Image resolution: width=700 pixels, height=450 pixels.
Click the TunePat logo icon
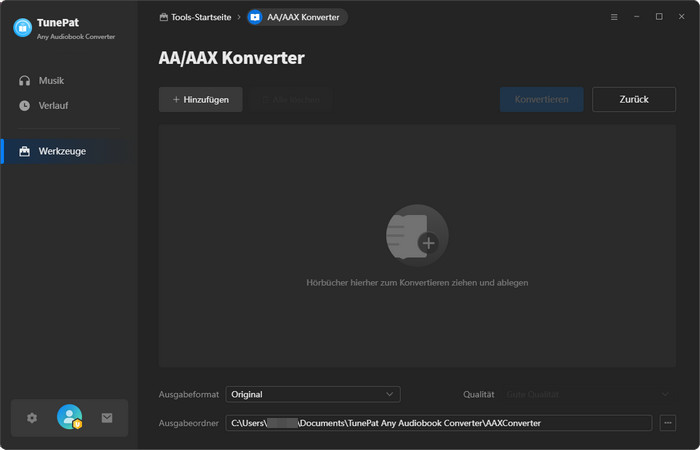click(x=22, y=28)
